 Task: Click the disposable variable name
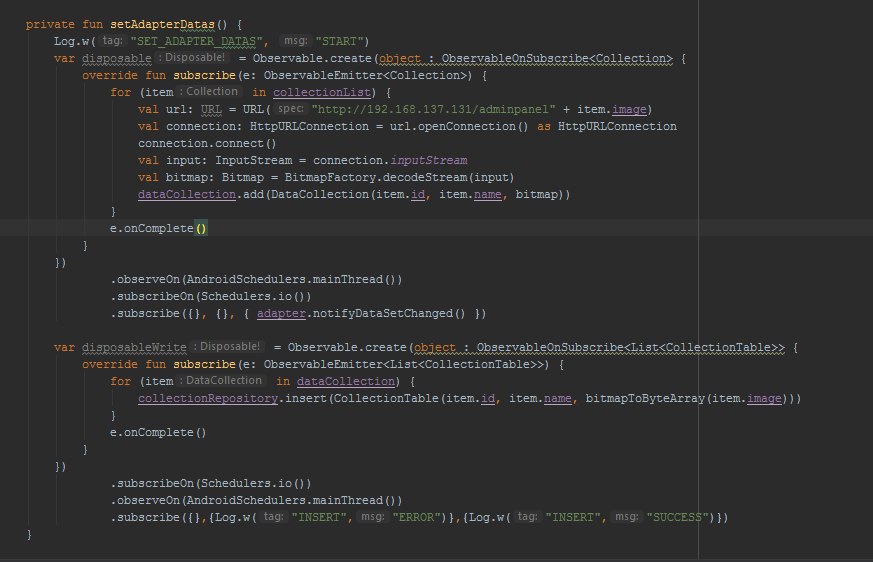click(116, 58)
